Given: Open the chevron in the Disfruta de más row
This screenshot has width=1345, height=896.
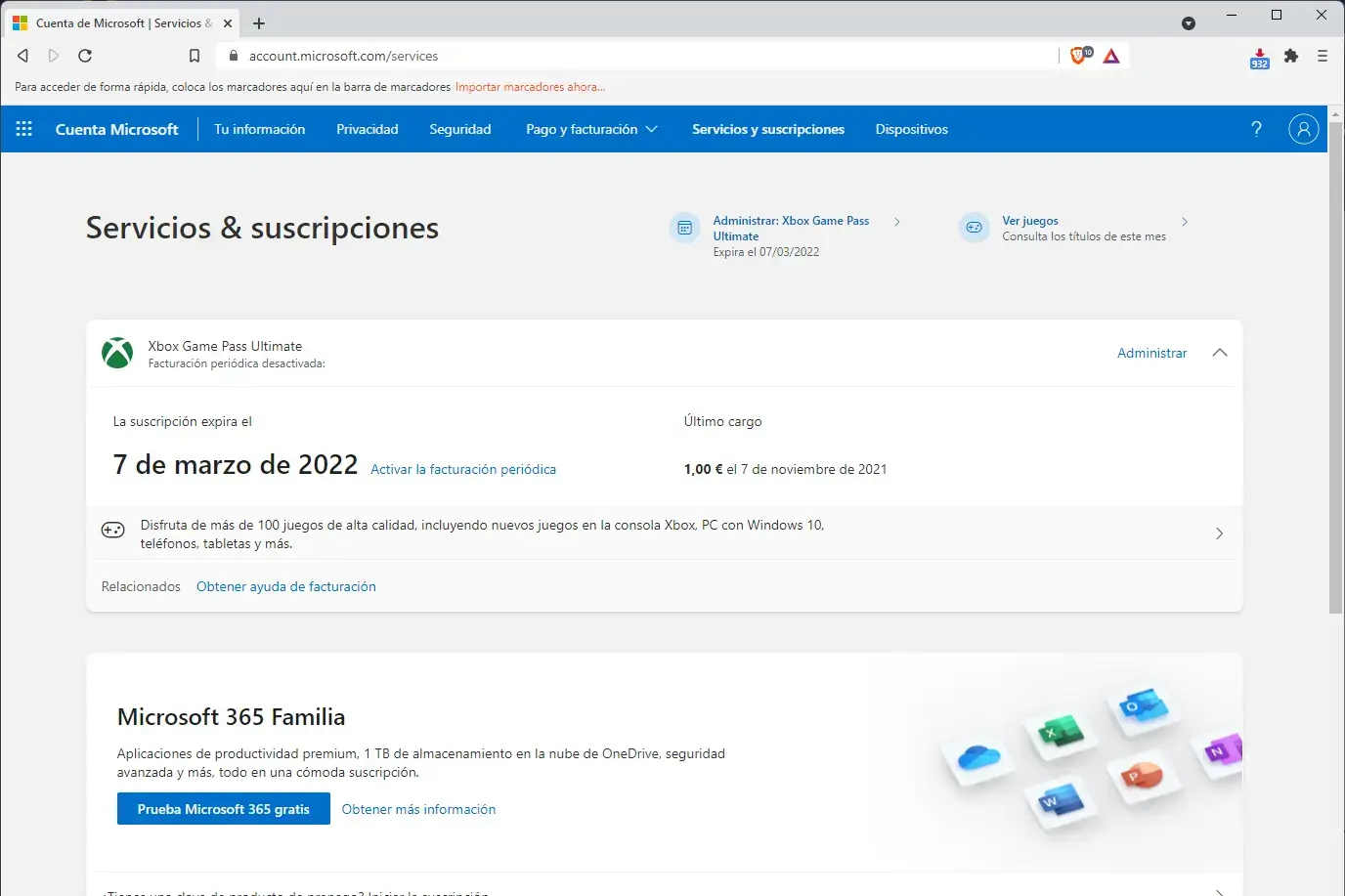Looking at the screenshot, I should click(1219, 533).
